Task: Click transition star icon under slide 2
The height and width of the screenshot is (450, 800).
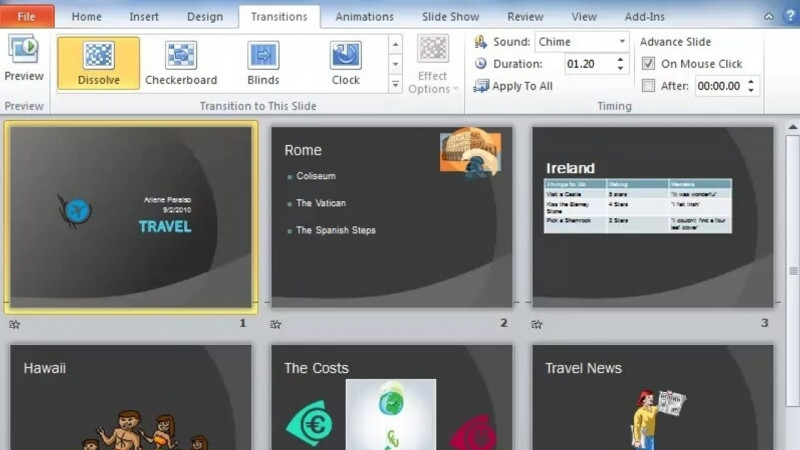Action: (276, 324)
